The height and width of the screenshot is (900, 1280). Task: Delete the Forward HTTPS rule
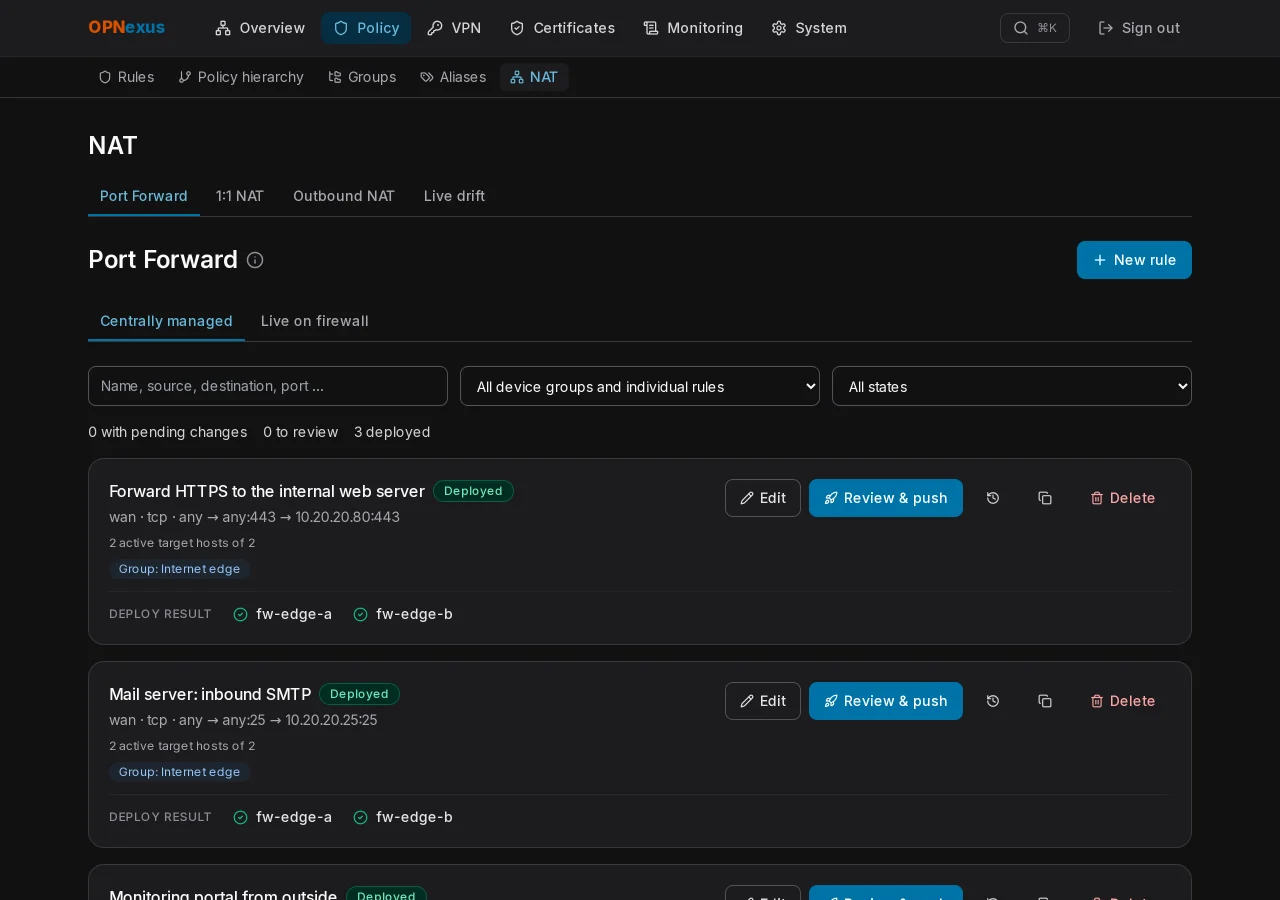click(x=1123, y=498)
